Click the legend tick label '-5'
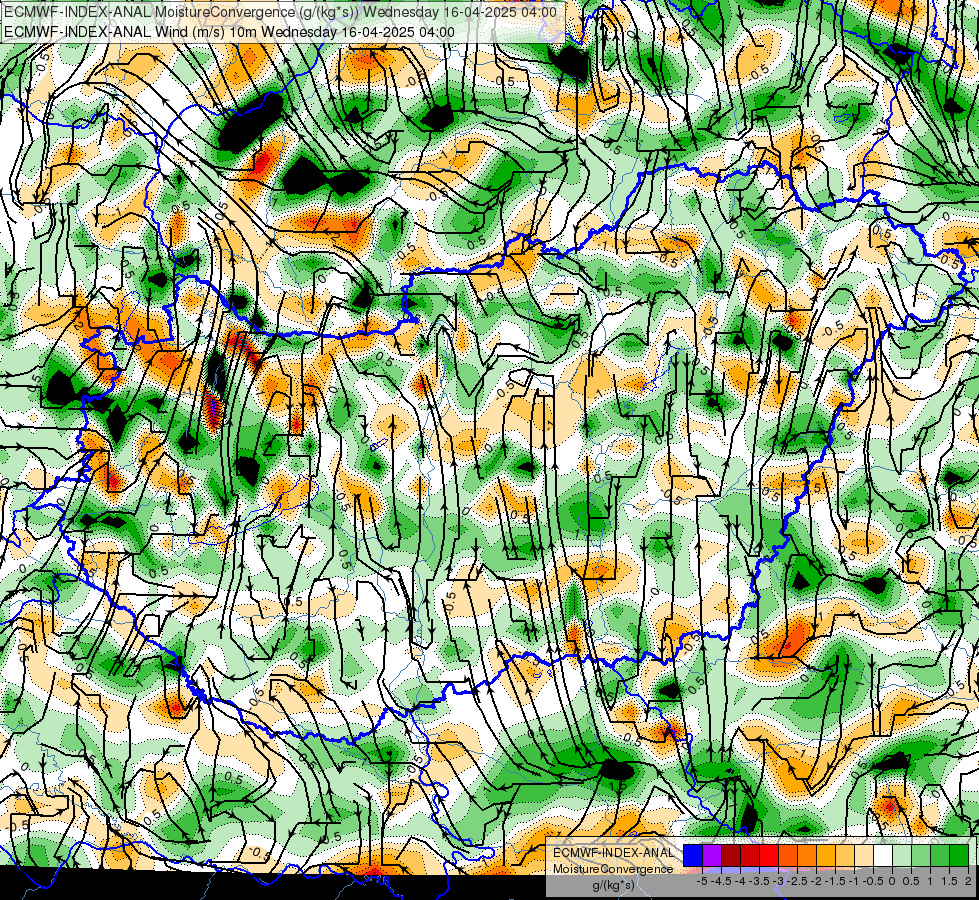979x900 pixels. (702, 881)
